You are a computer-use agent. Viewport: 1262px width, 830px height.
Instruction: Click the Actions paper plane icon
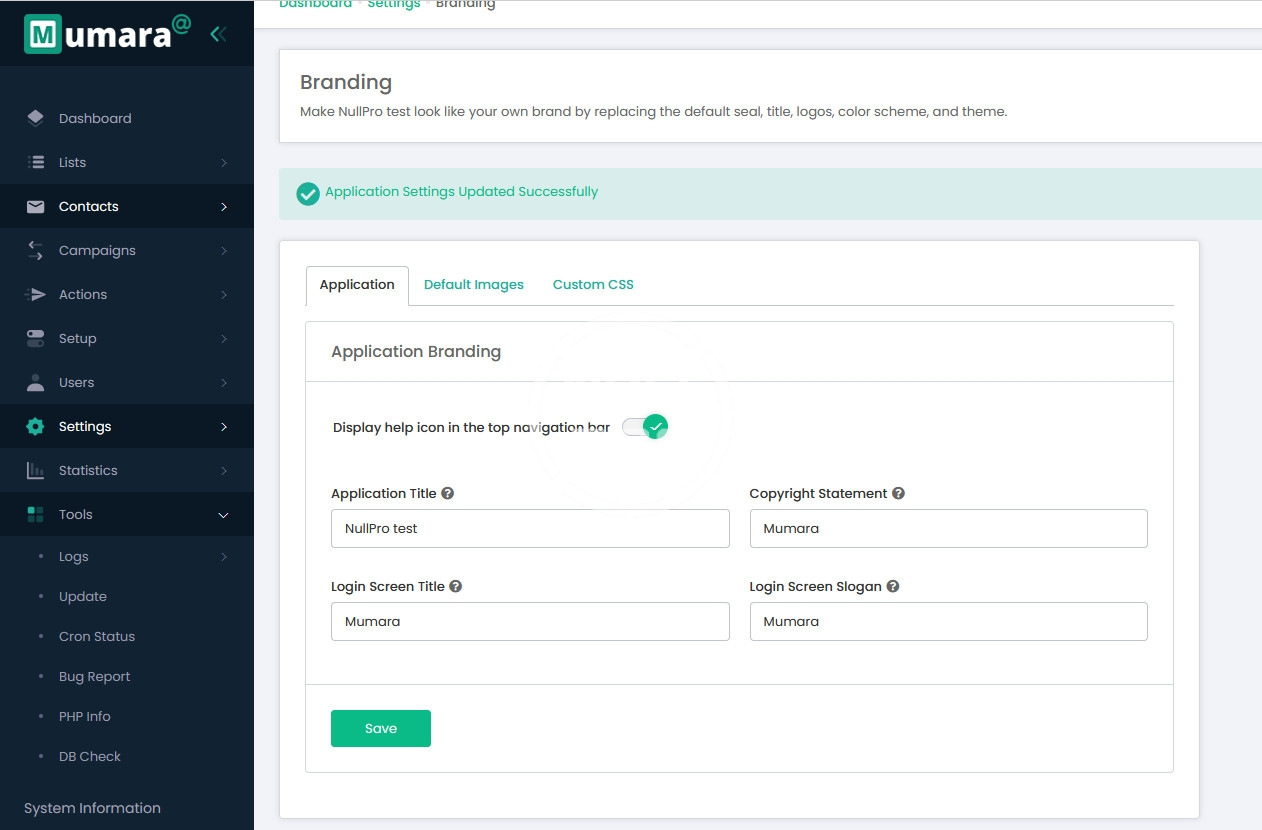[x=36, y=294]
